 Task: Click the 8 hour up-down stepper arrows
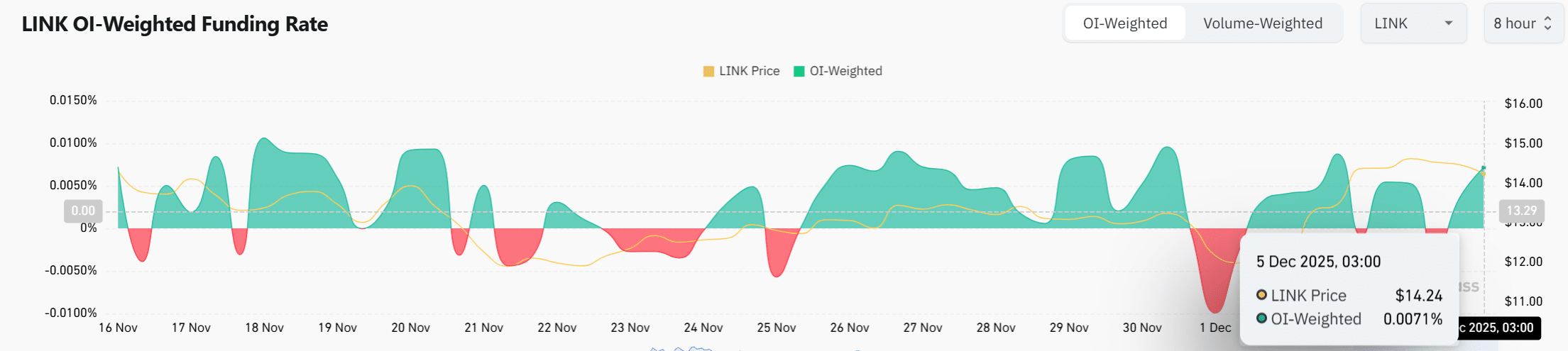[x=1548, y=23]
